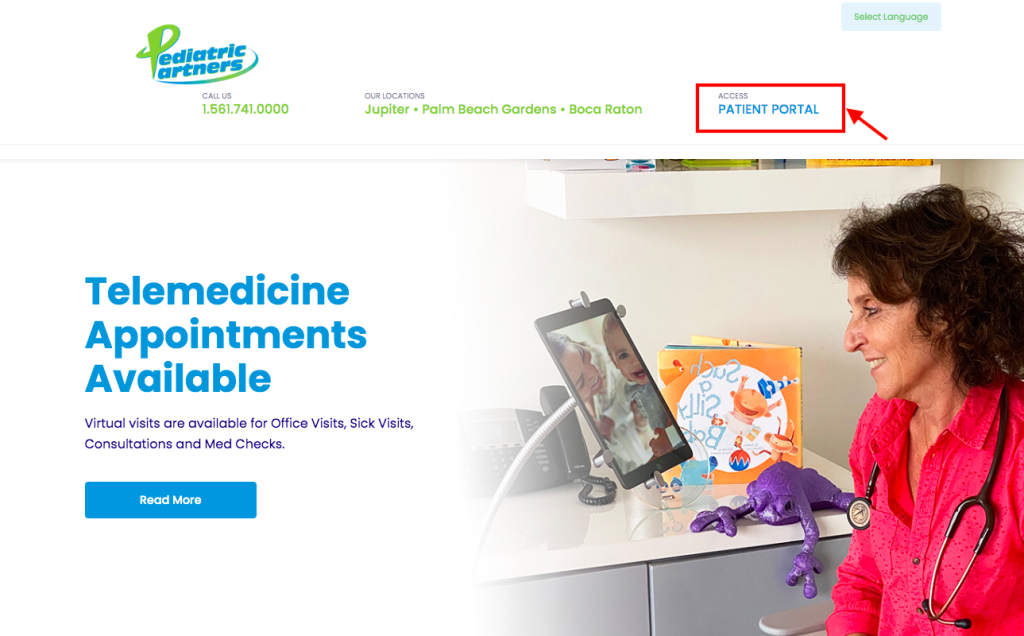
Task: Open the Select Language dropdown
Action: pos(891,17)
